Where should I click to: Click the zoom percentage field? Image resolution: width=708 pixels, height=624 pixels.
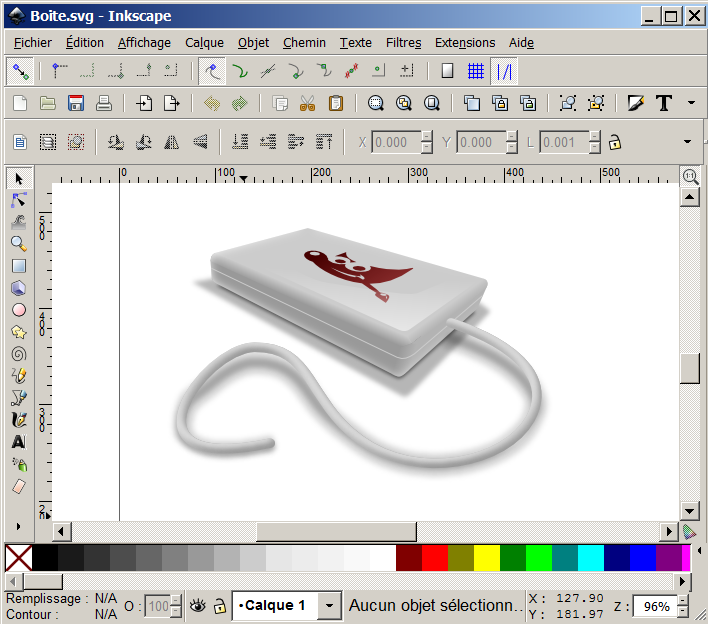[655, 606]
